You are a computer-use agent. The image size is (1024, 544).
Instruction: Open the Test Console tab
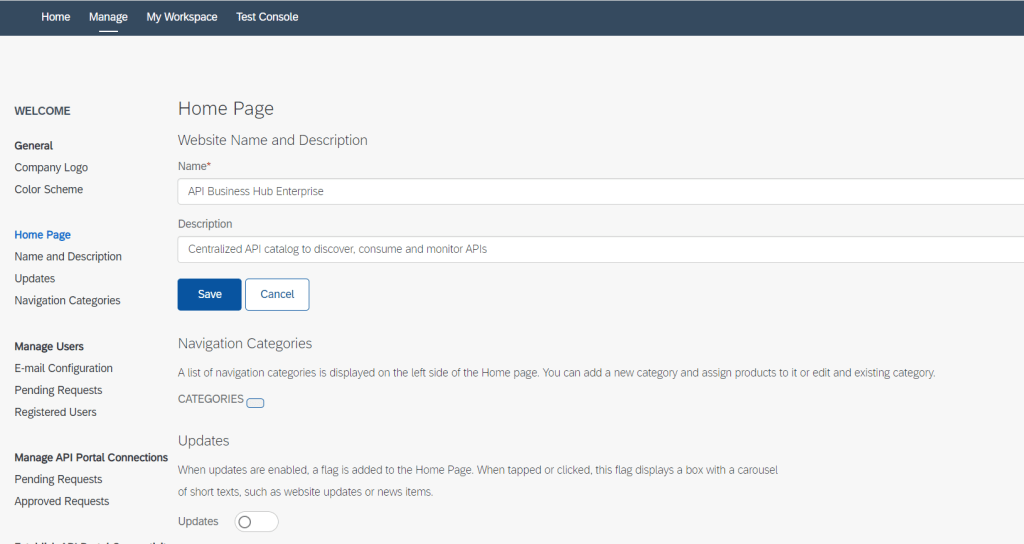(267, 17)
